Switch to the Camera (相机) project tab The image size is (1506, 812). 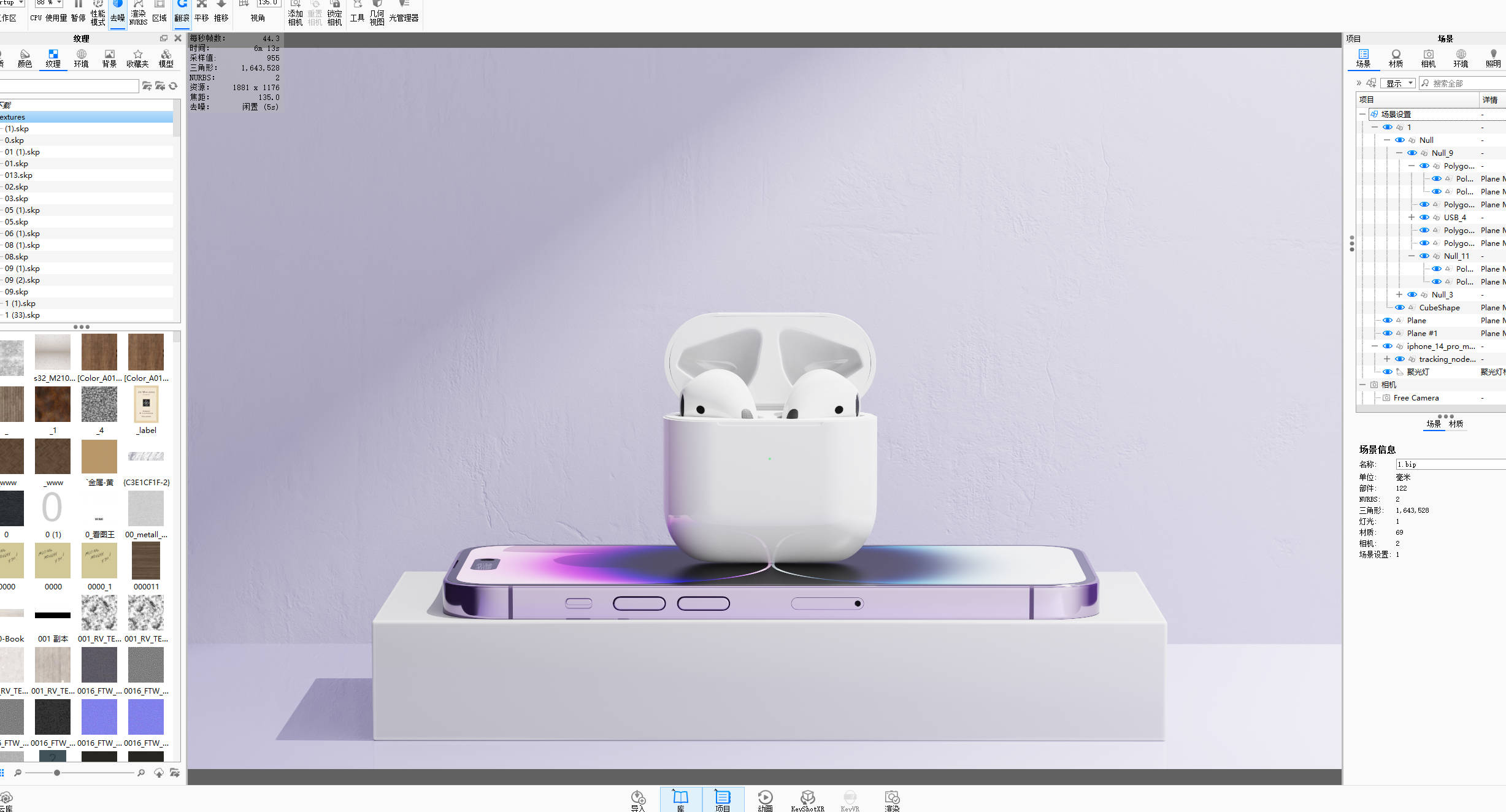click(1428, 58)
